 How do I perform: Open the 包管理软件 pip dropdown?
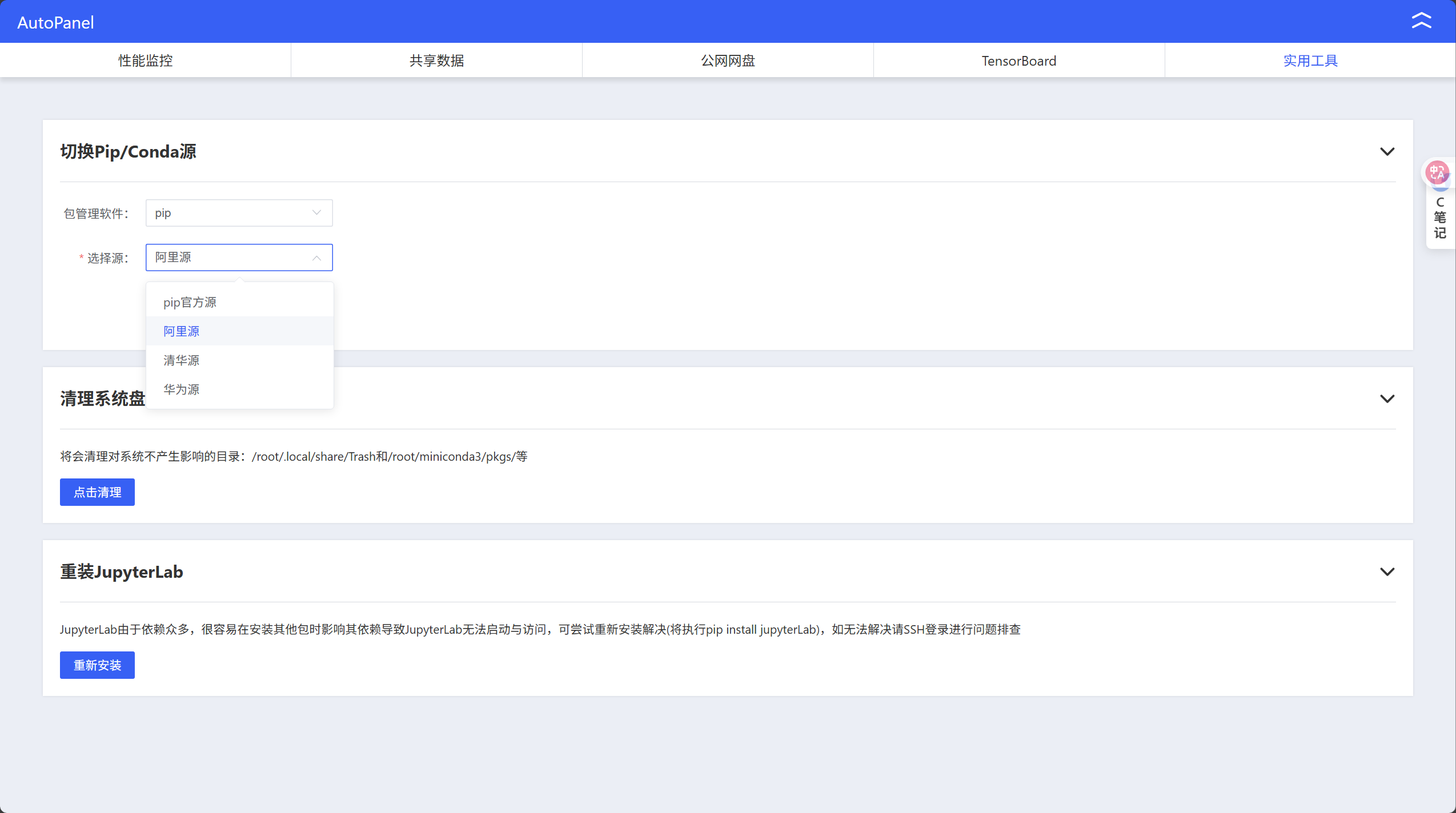coord(239,213)
